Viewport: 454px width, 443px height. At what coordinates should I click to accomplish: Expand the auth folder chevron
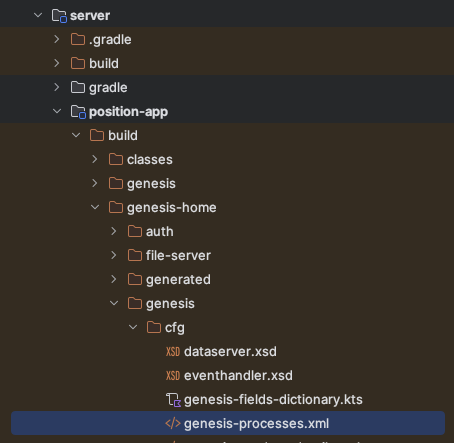click(x=114, y=231)
